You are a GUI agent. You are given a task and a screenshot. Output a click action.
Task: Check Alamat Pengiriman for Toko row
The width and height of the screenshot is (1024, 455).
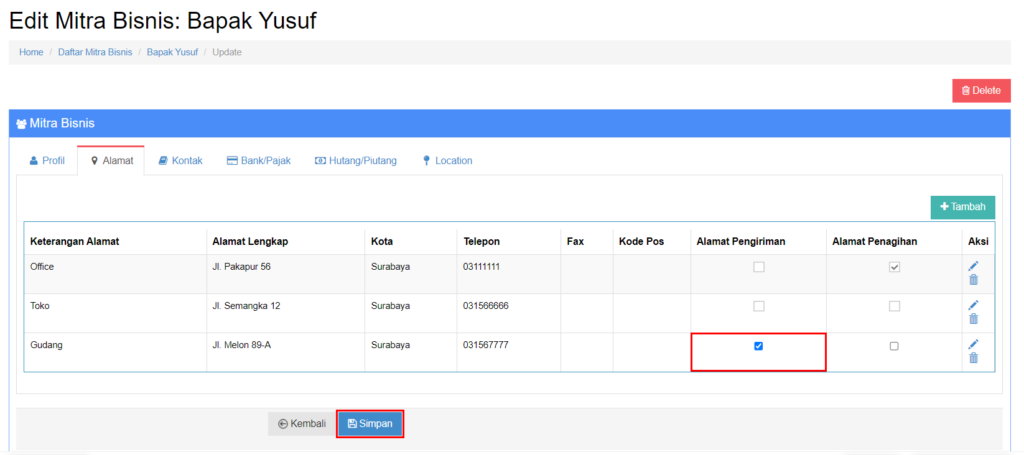tap(758, 306)
